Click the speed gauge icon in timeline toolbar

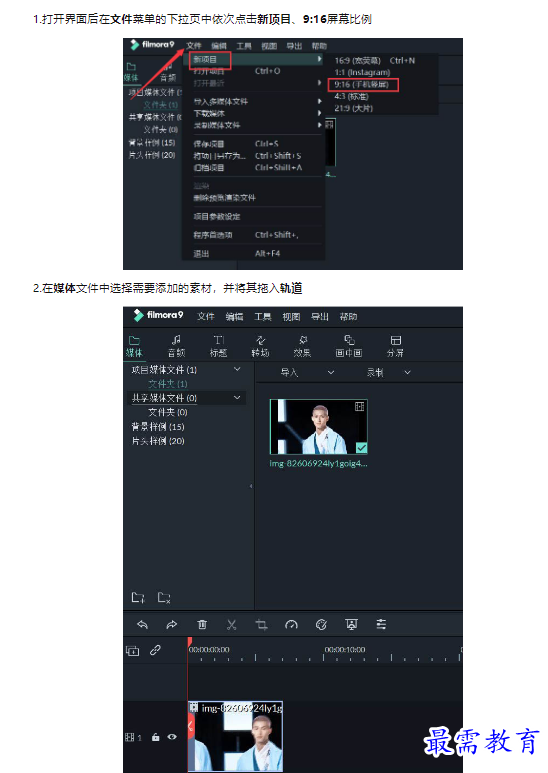(291, 625)
